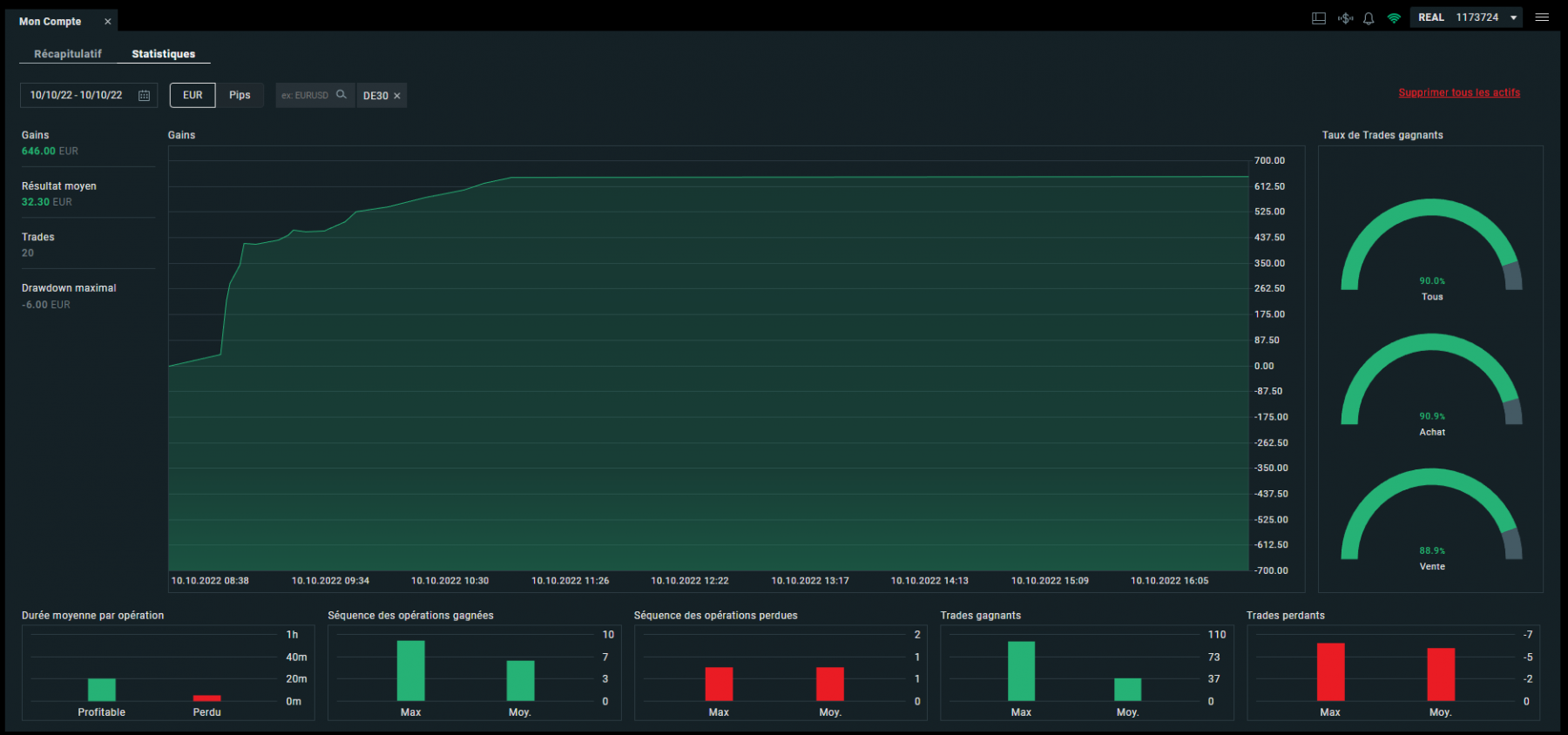Click the 90.0% Tous percentage label
The image size is (1568, 735).
[1432, 281]
